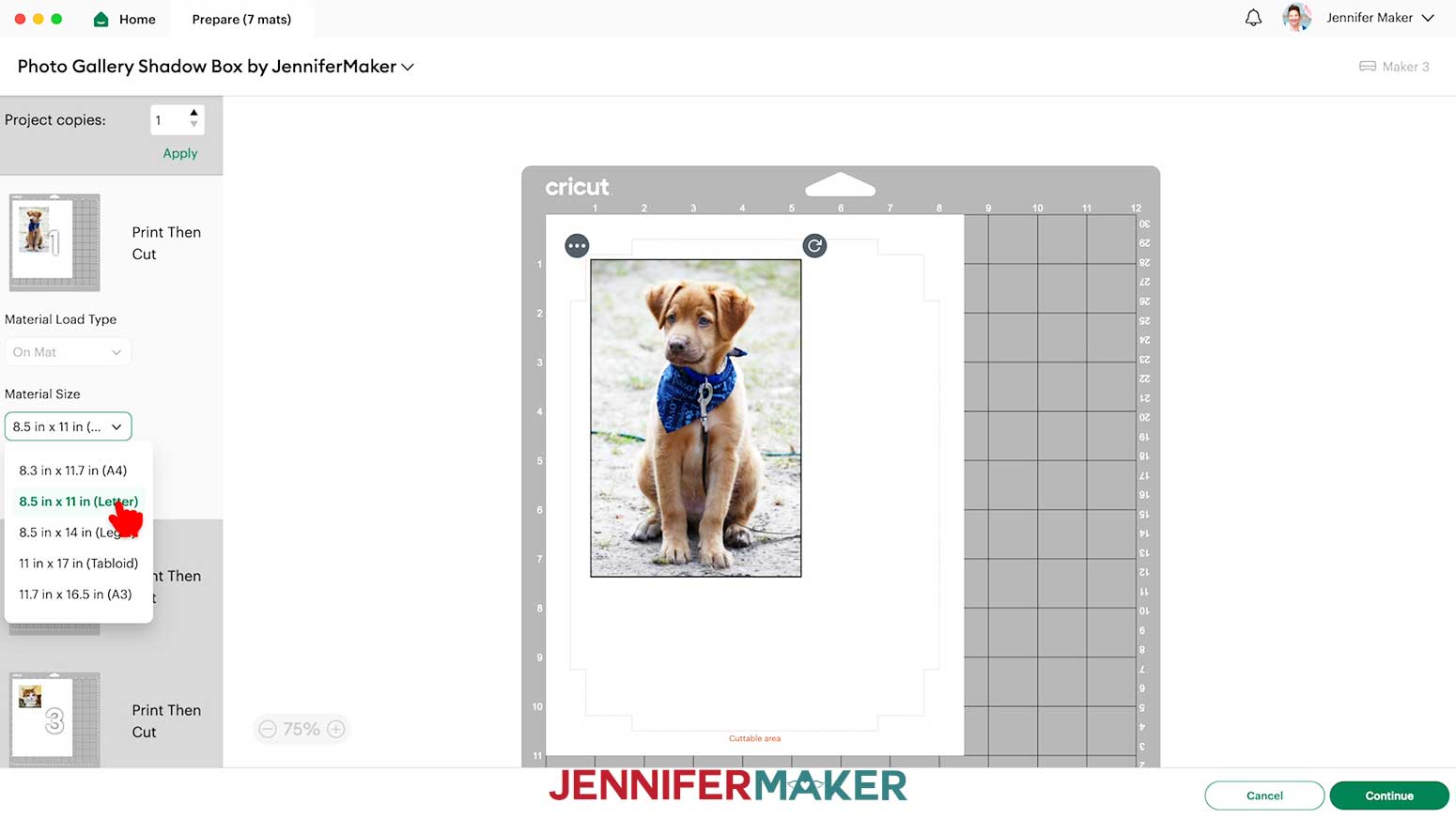Screen dimensions: 1456x819
Task: Decrease project copies with down arrow
Action: pos(194,125)
